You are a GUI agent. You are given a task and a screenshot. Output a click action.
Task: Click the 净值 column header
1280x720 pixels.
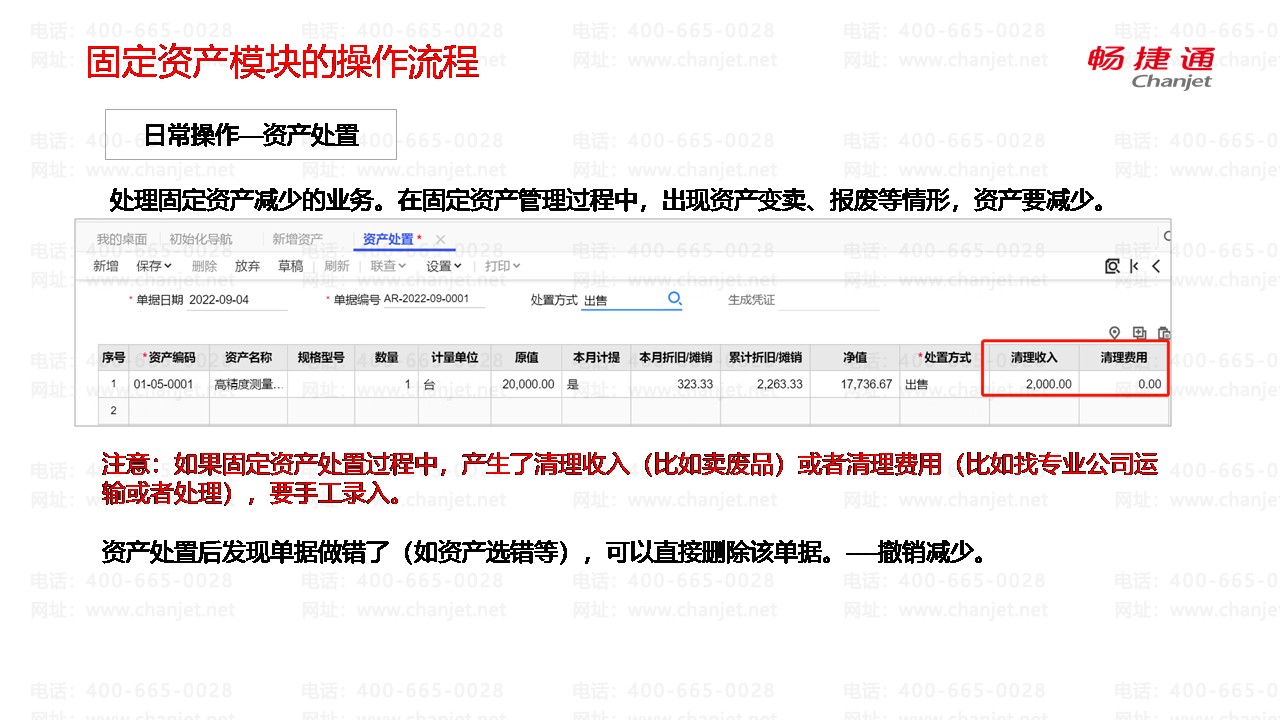point(855,357)
